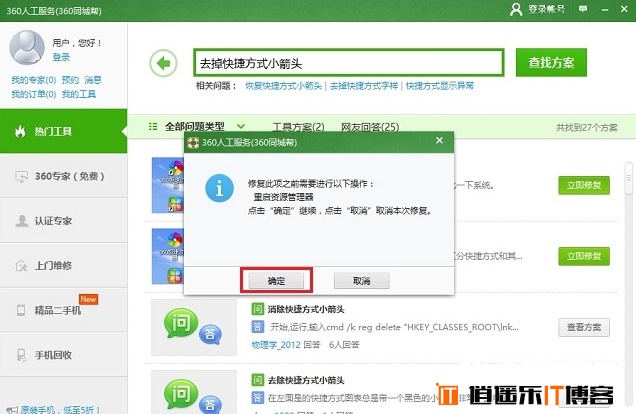
Task: Open 我的订单(0) link
Action: tap(34, 94)
